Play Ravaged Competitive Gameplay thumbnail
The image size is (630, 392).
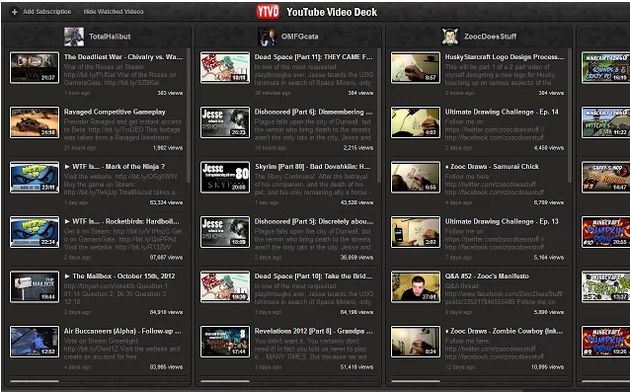coord(35,122)
